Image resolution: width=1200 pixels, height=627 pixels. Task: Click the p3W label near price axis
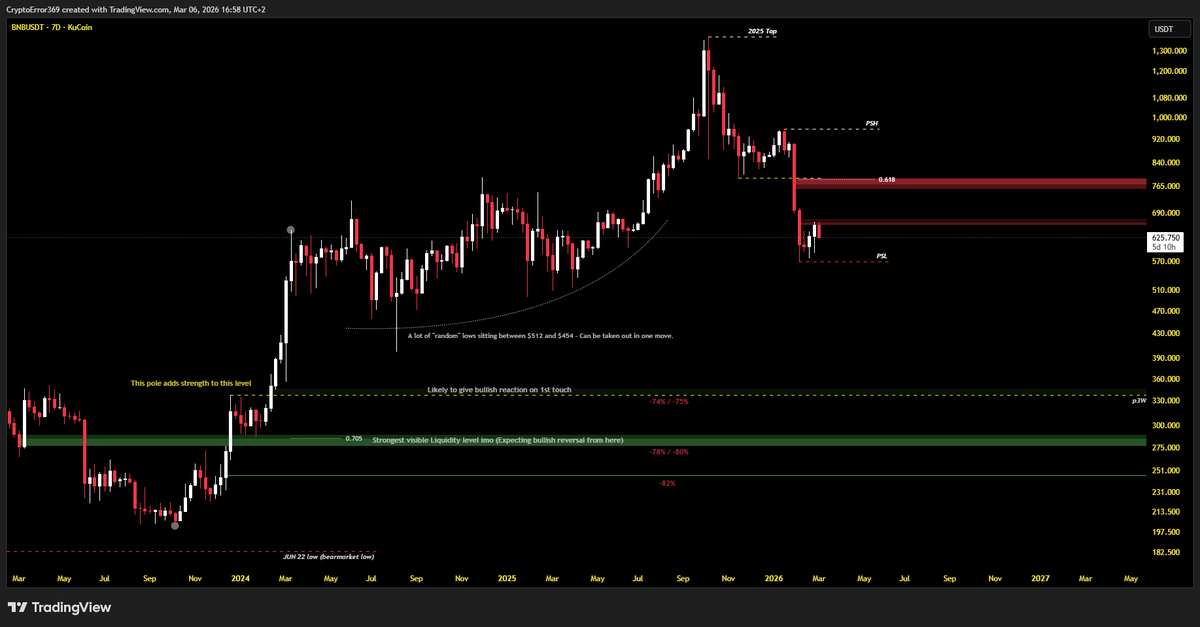click(x=1139, y=400)
